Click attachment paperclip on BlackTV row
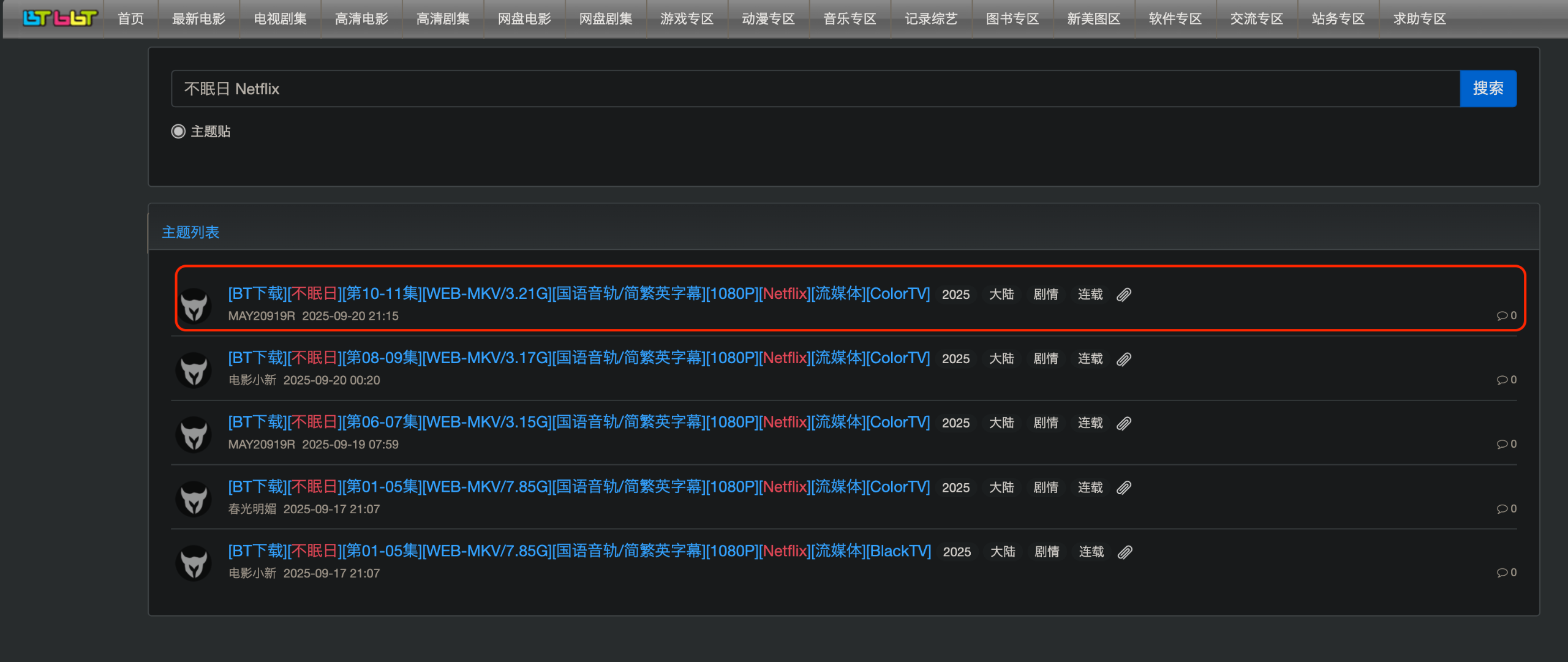 pyautogui.click(x=1125, y=552)
